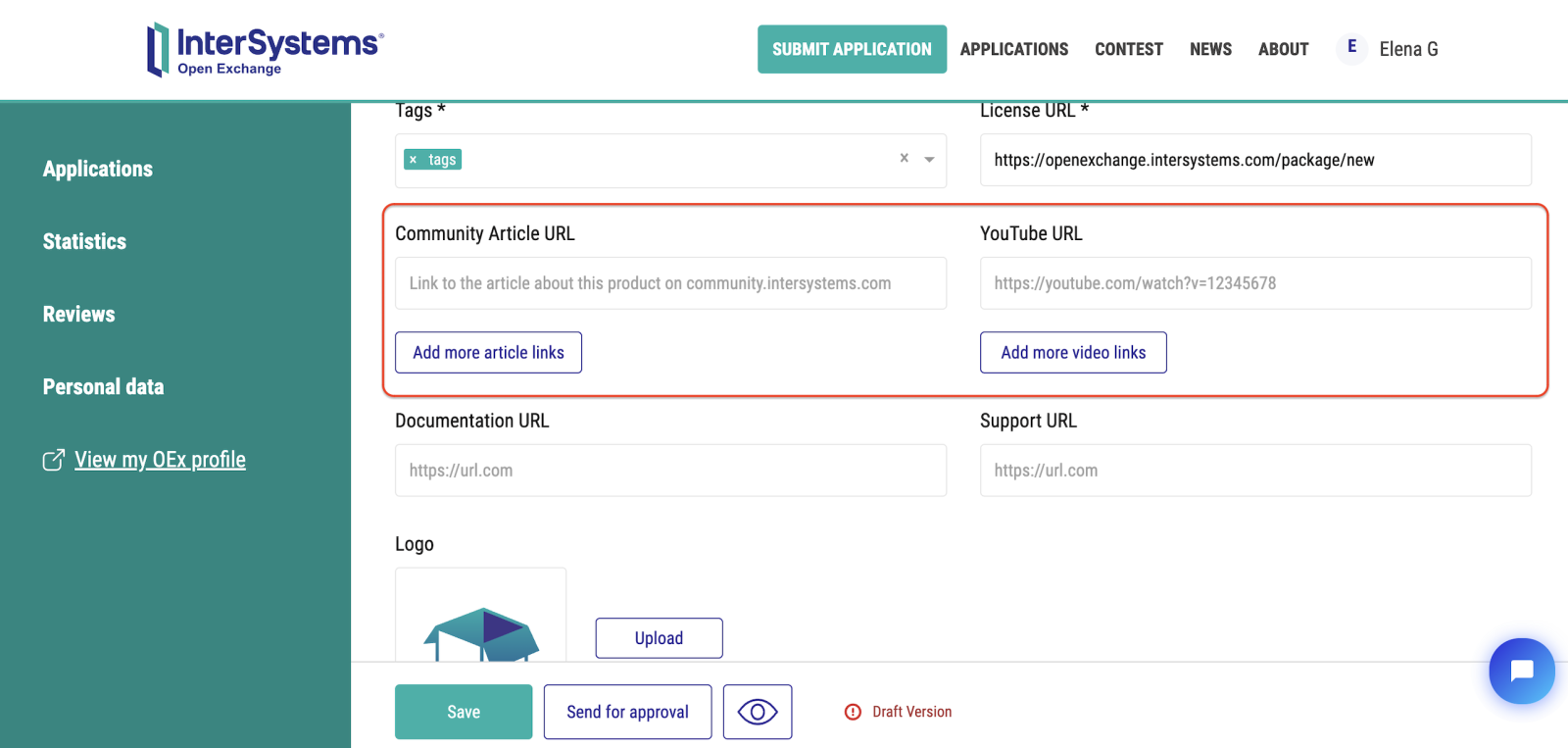Open the chat support bubble
Image resolution: width=1568 pixels, height=748 pixels.
[1521, 671]
